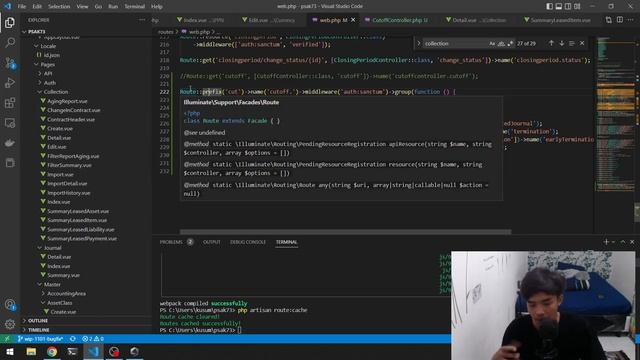640x360 pixels.
Task: Open the Accounts menu in activity bar
Action: tap(10, 304)
